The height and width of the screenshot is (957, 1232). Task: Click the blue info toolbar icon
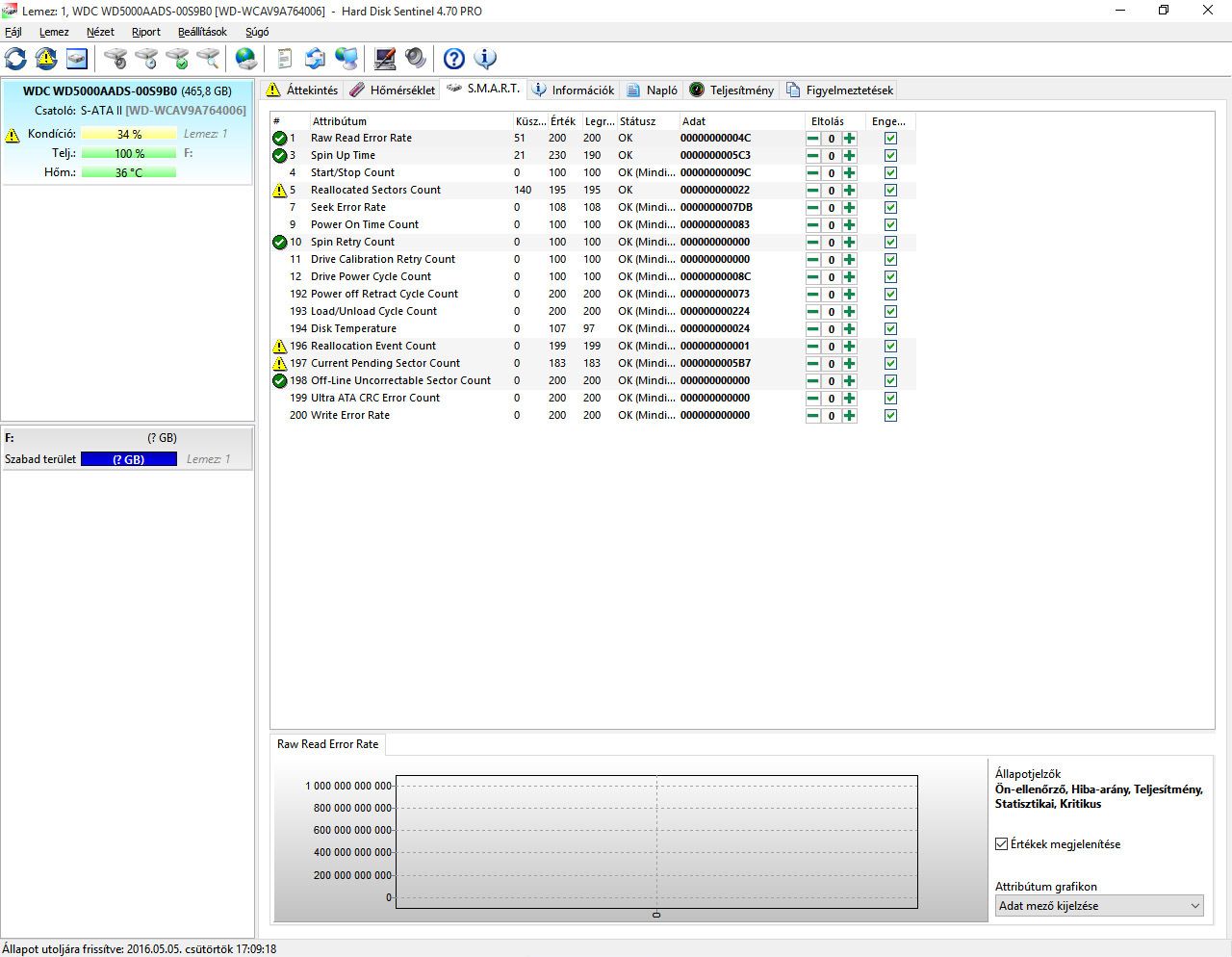[x=485, y=59]
